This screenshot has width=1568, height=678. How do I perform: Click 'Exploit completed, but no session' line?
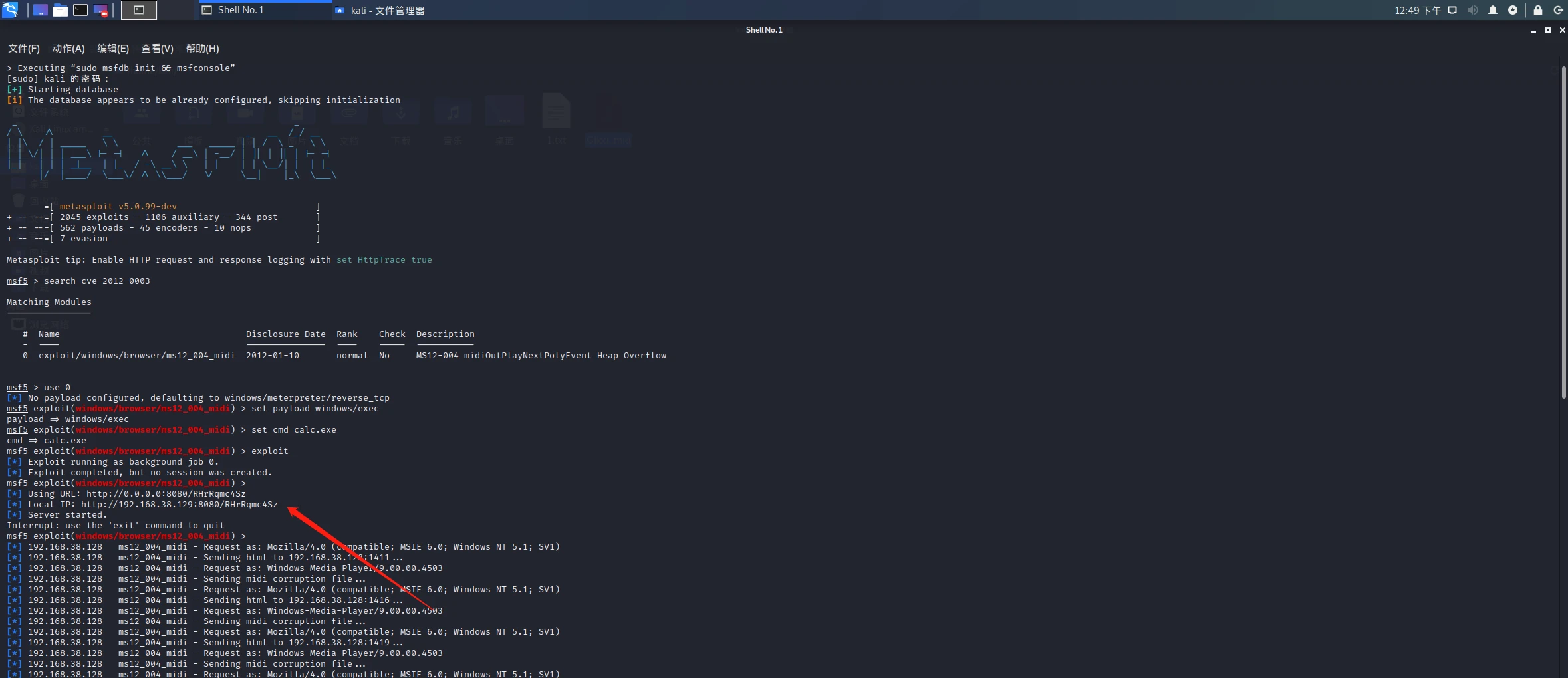point(140,473)
